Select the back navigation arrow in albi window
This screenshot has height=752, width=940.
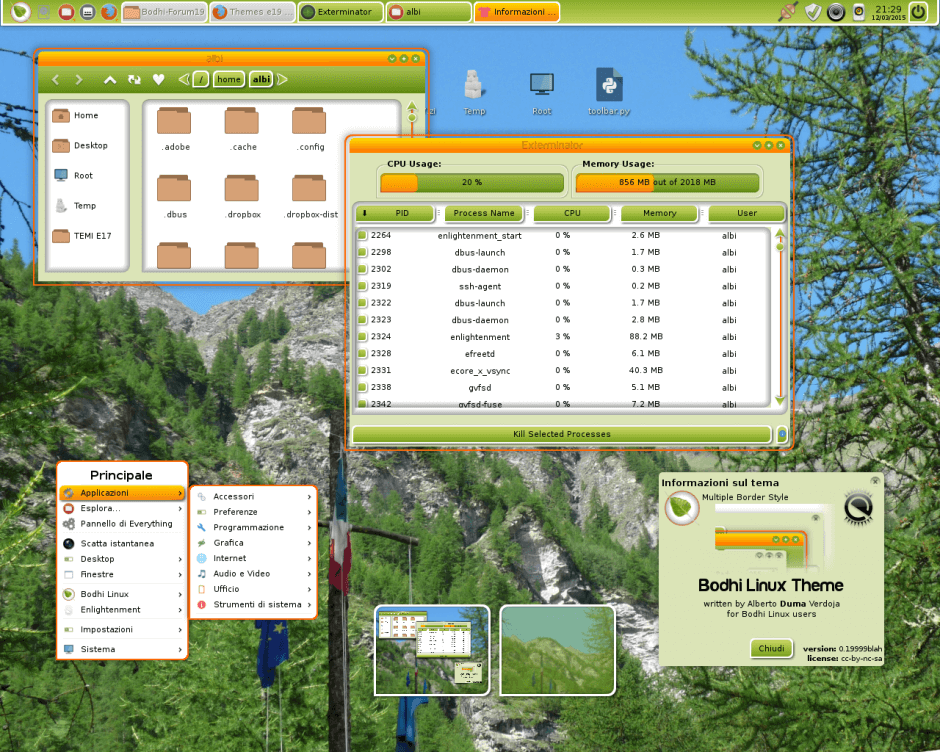56,80
